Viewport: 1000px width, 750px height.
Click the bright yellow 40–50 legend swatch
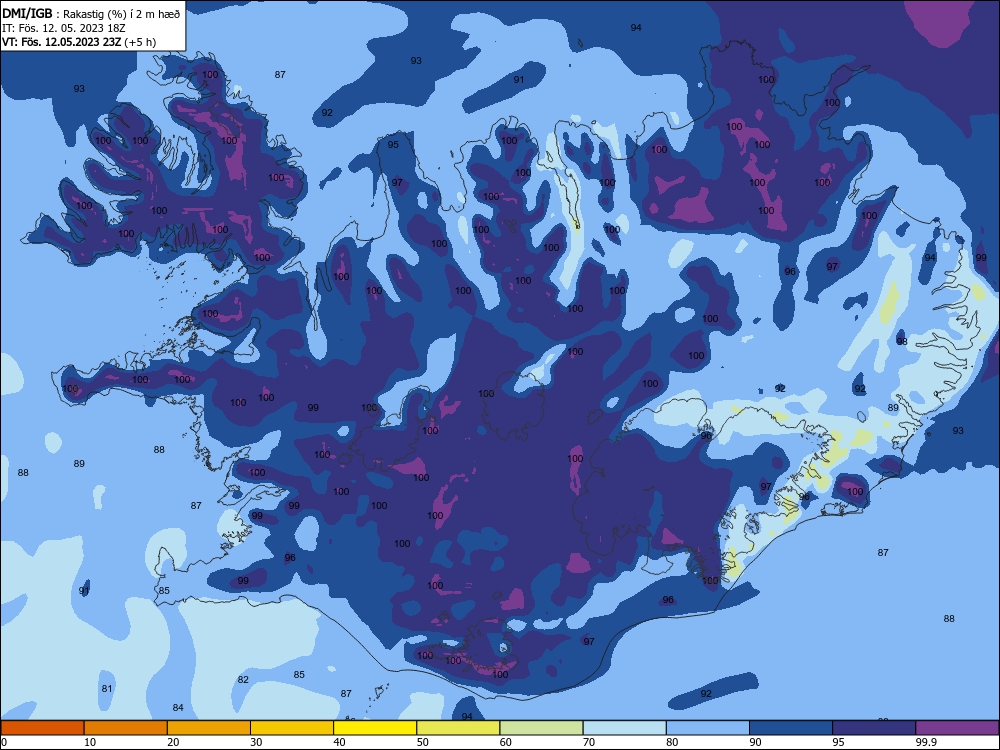375,728
